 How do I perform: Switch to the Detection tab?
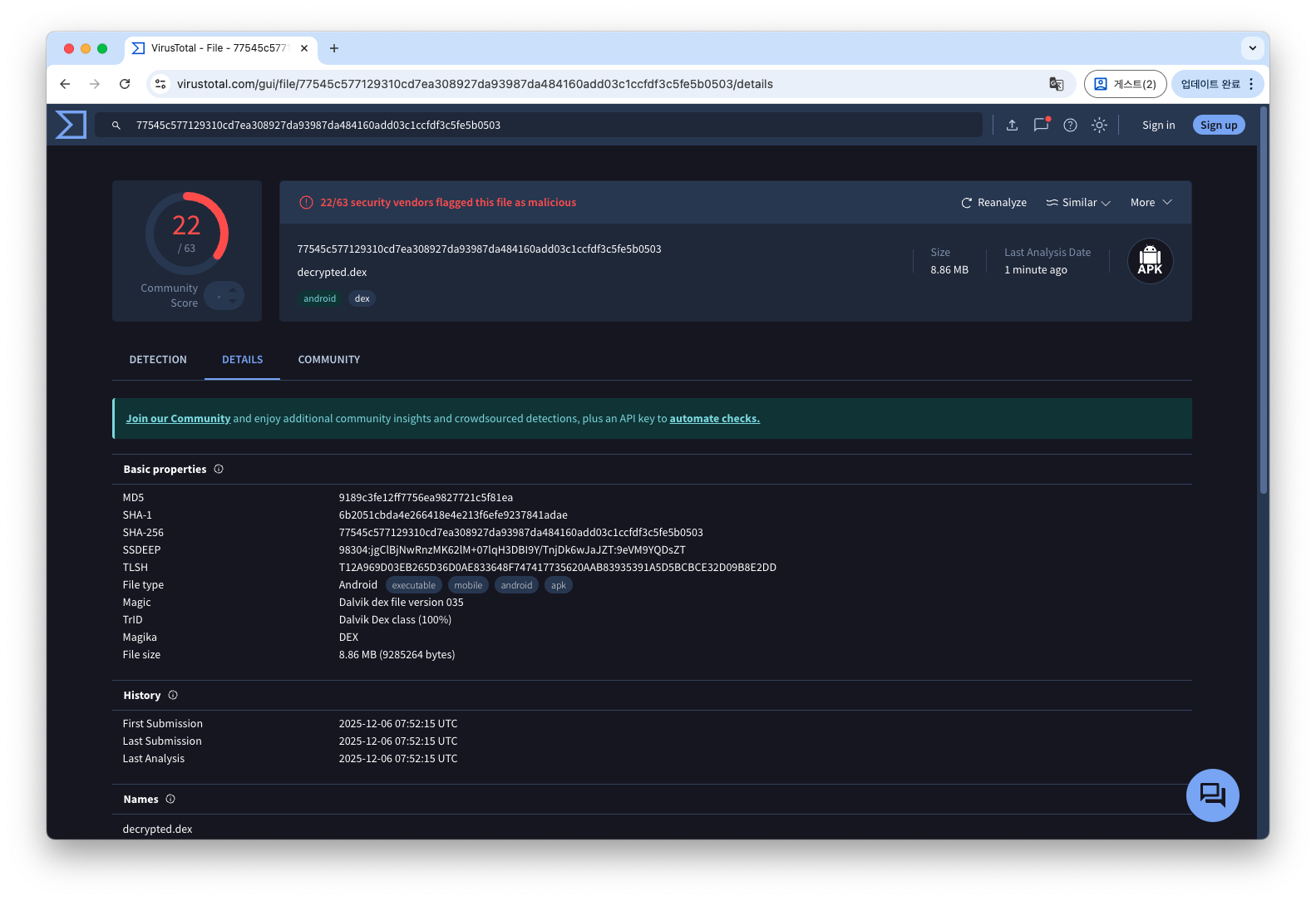(158, 360)
